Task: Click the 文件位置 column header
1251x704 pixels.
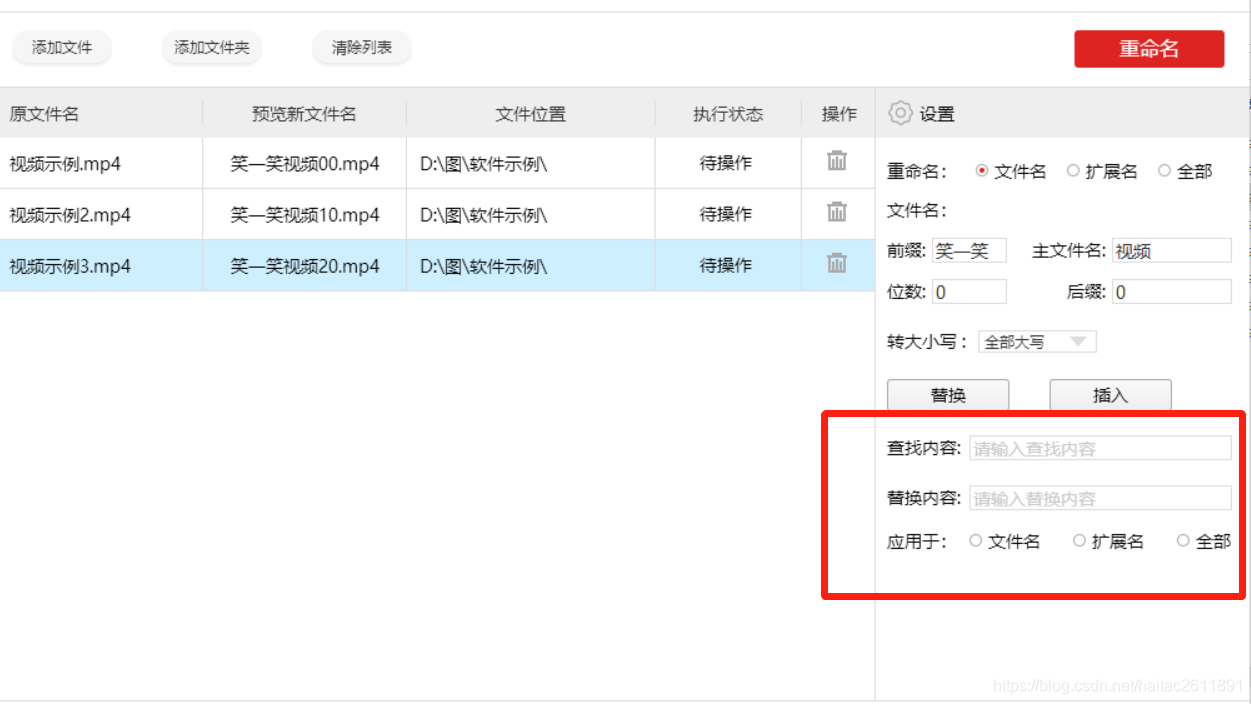Action: [531, 114]
